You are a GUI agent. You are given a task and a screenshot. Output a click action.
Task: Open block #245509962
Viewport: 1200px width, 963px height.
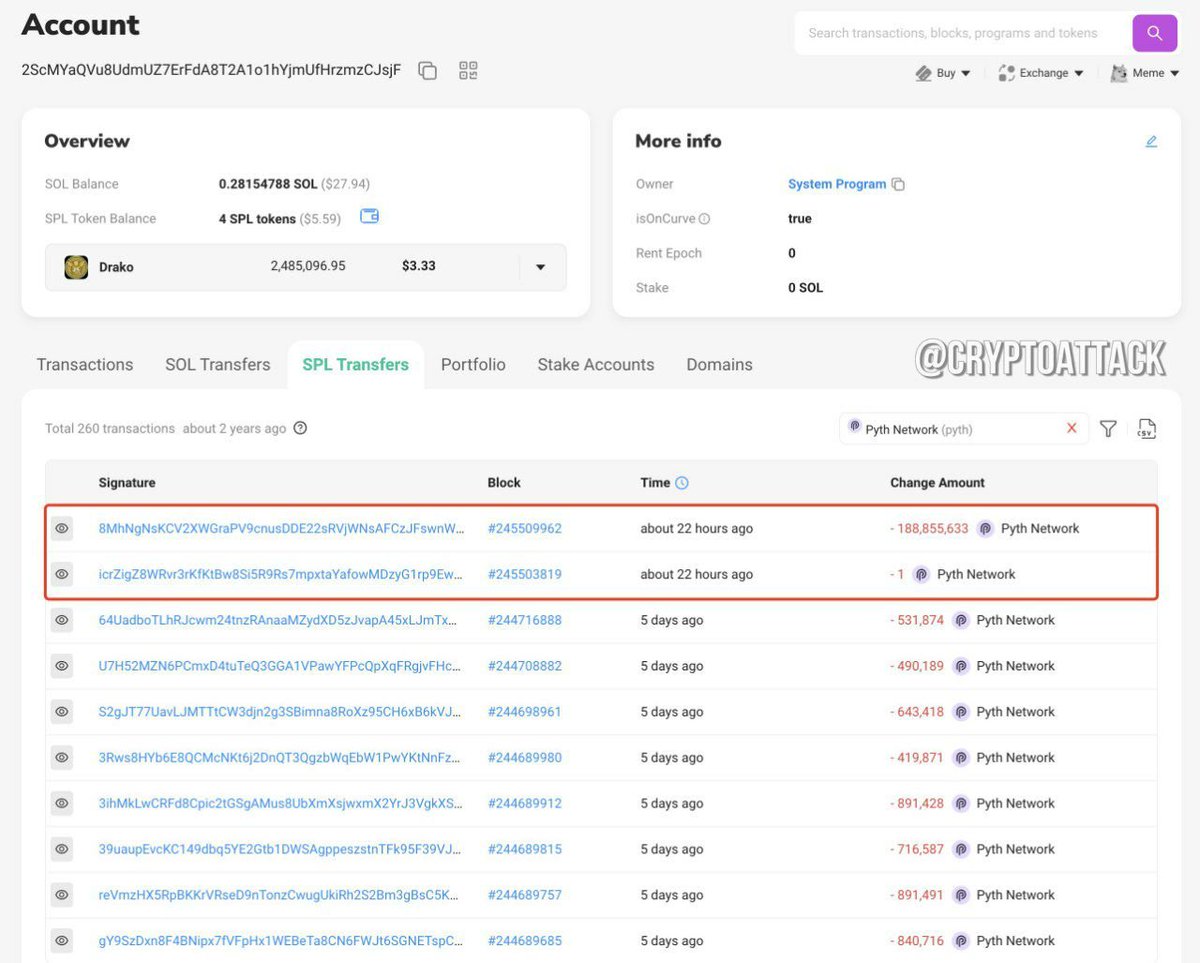525,529
